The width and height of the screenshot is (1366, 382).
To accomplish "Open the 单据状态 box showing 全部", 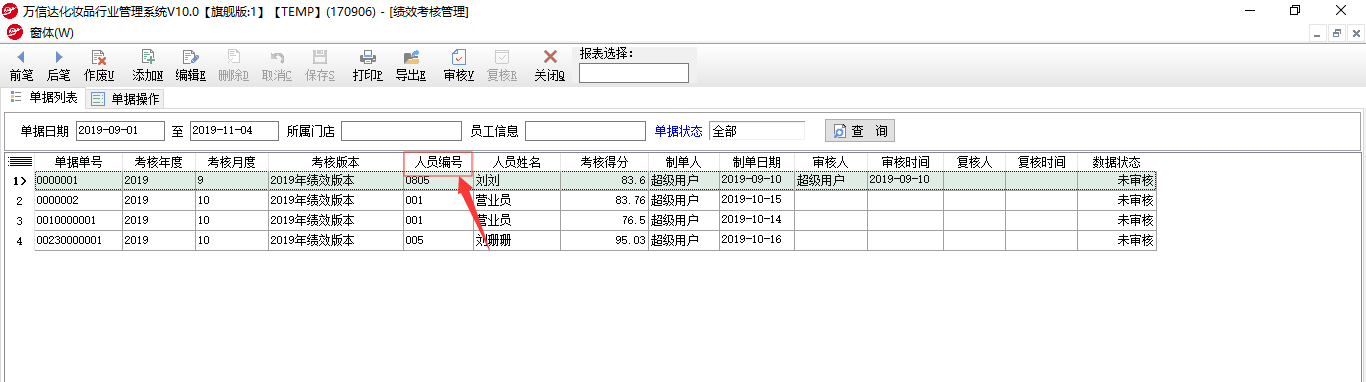I will 757,131.
